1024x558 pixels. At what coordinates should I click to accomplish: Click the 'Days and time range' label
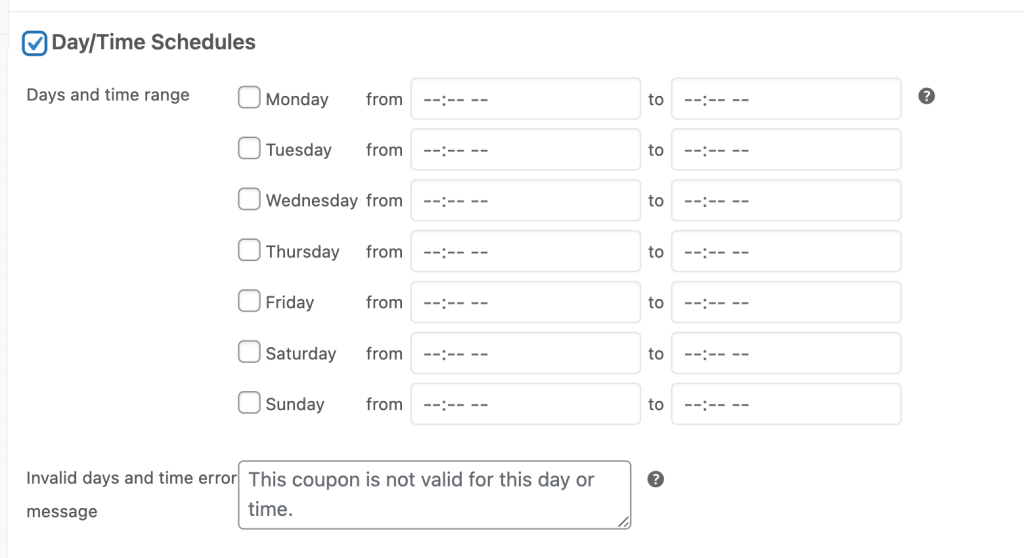108,95
